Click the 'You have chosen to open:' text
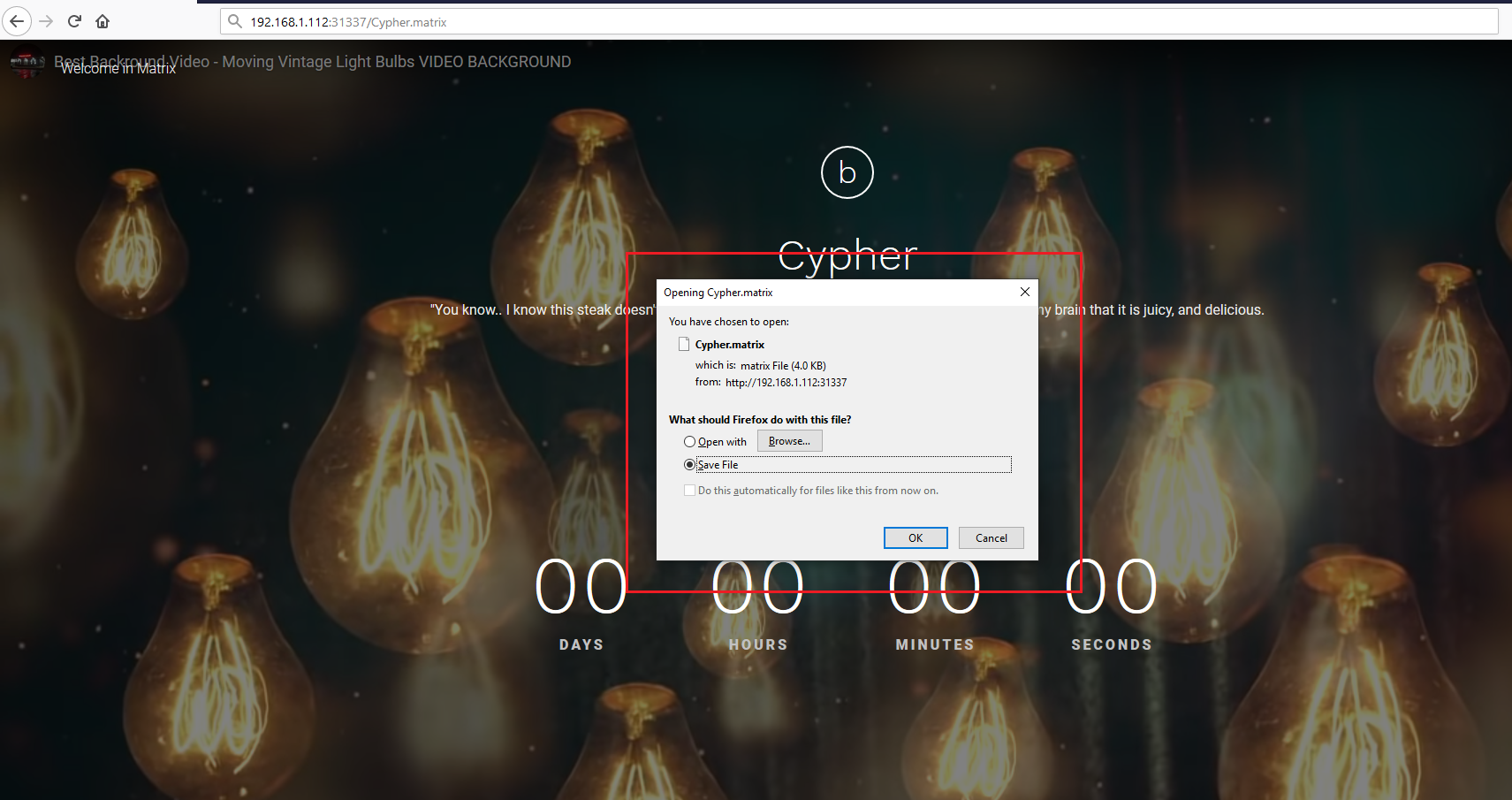 (729, 322)
